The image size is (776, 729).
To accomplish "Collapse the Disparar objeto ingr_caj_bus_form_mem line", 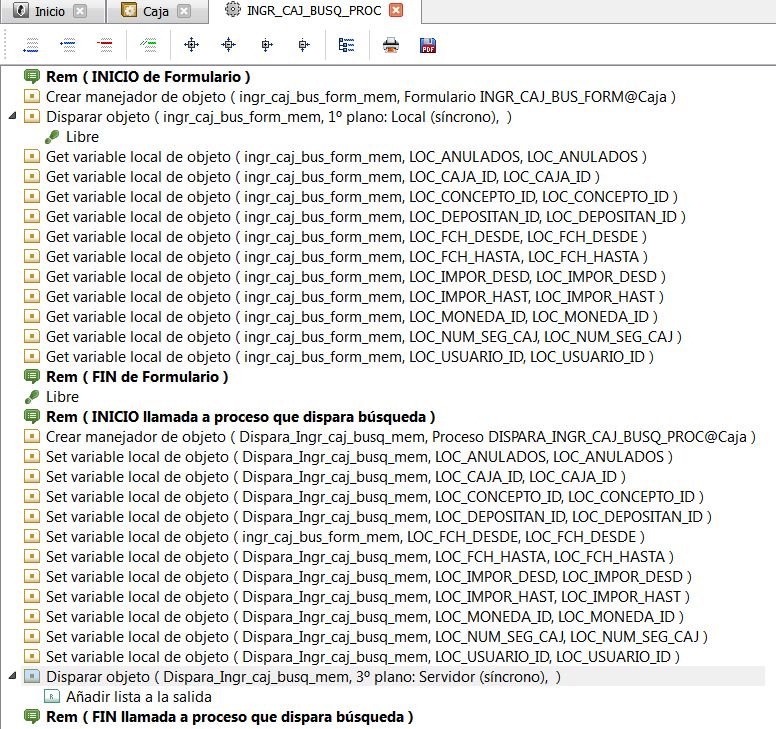I will pos(13,116).
